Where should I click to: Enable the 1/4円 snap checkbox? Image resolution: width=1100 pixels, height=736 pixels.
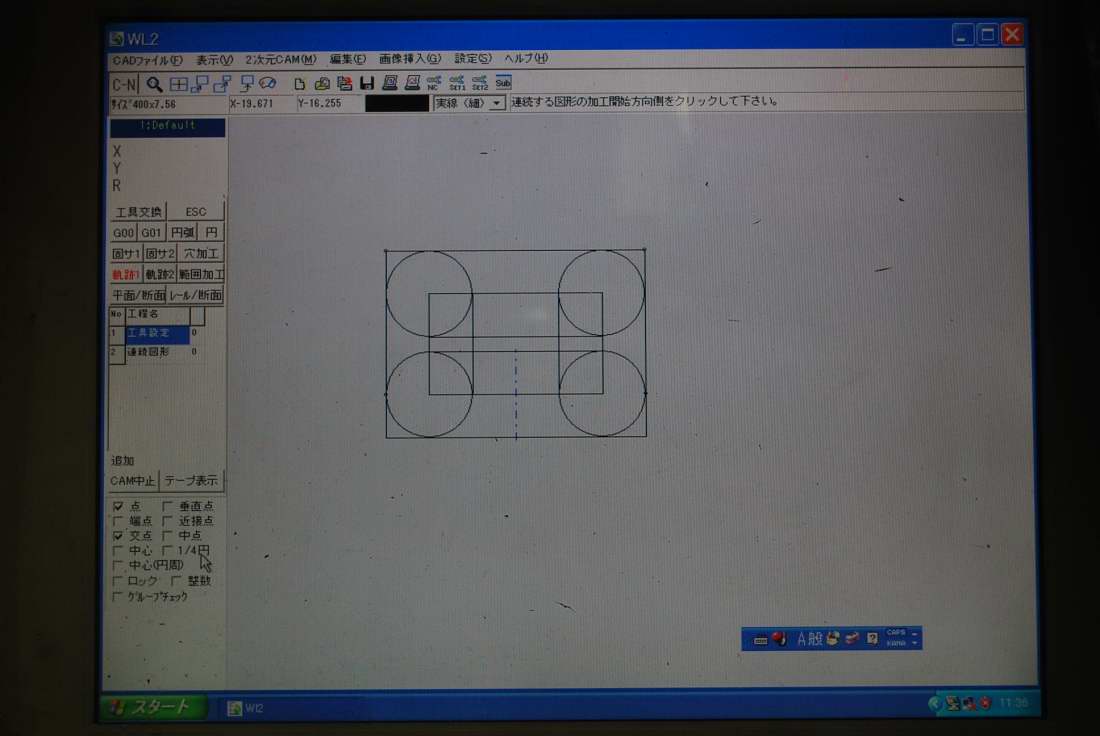pos(167,551)
